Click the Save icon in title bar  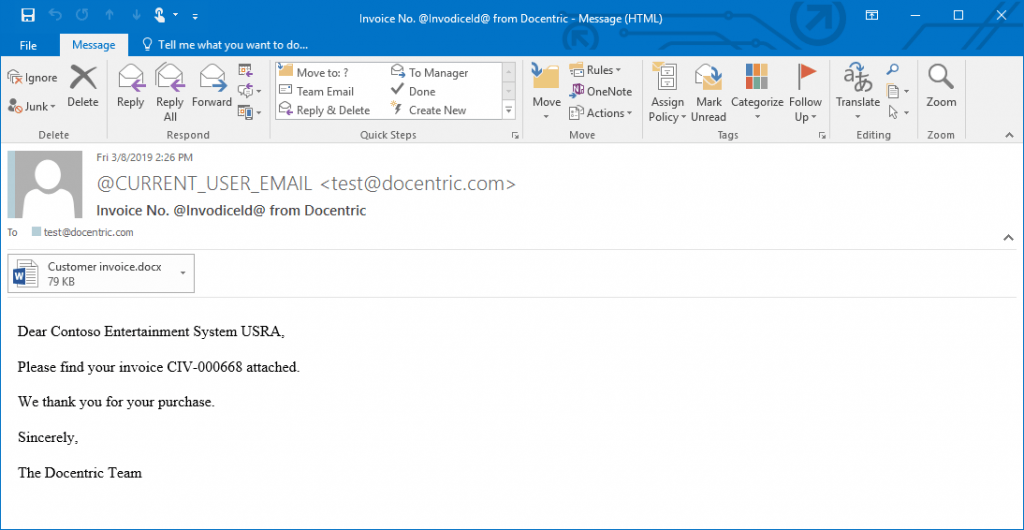[x=27, y=16]
